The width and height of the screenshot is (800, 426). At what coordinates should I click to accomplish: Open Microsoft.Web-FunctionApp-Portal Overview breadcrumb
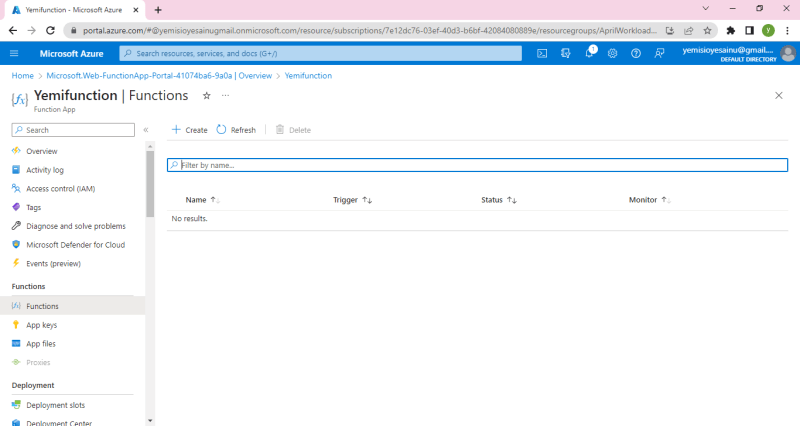tap(159, 76)
